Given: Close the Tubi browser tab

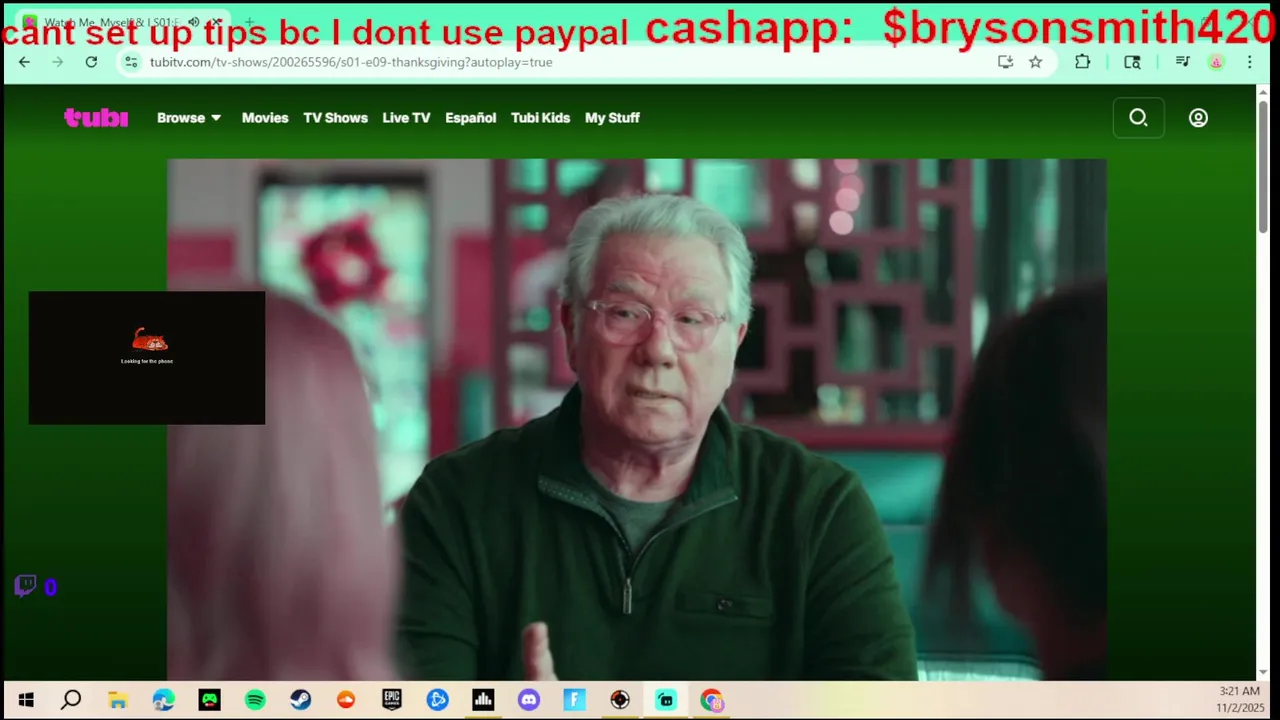Looking at the screenshot, I should point(215,22).
